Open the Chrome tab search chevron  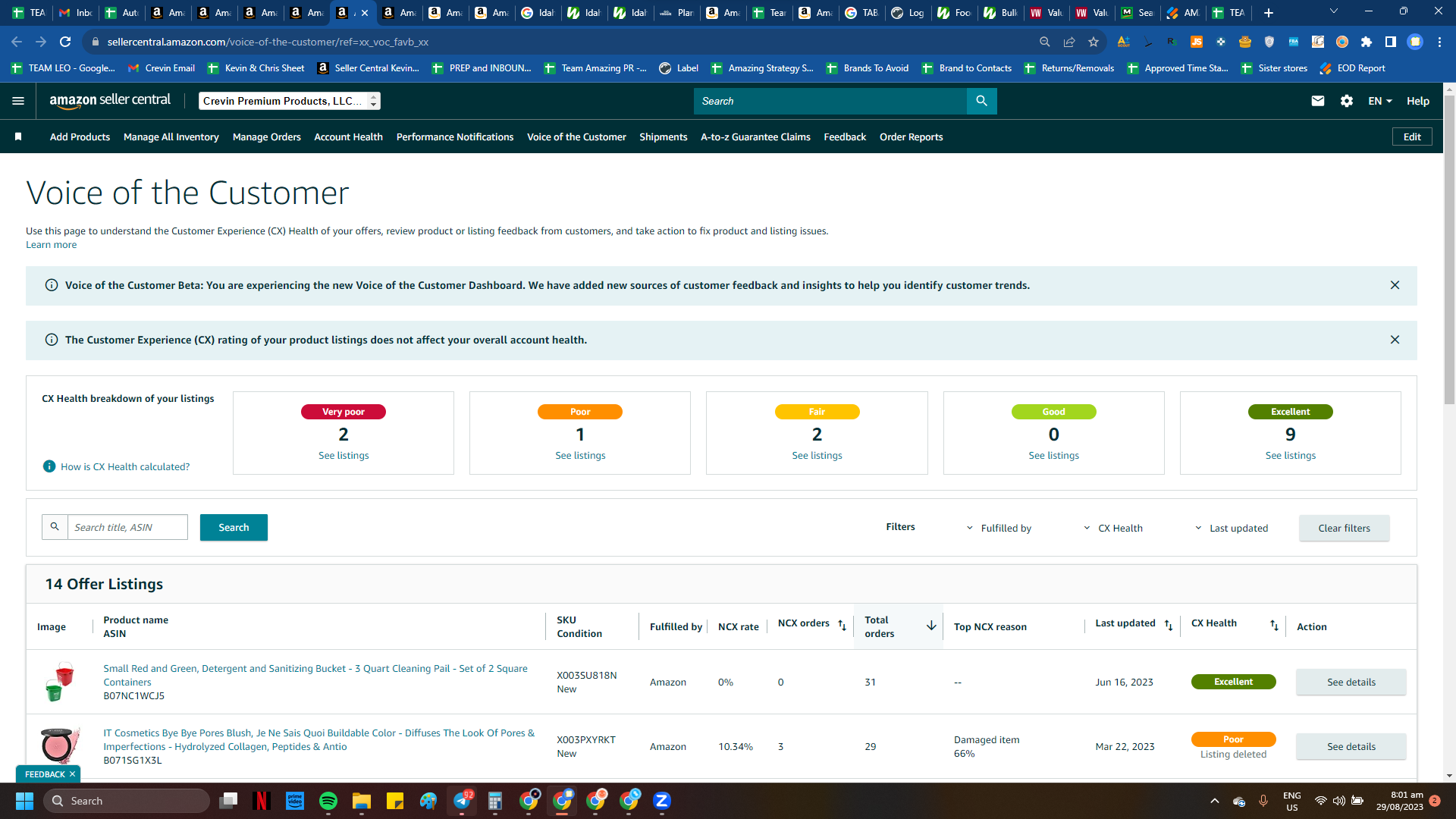[x=1334, y=11]
